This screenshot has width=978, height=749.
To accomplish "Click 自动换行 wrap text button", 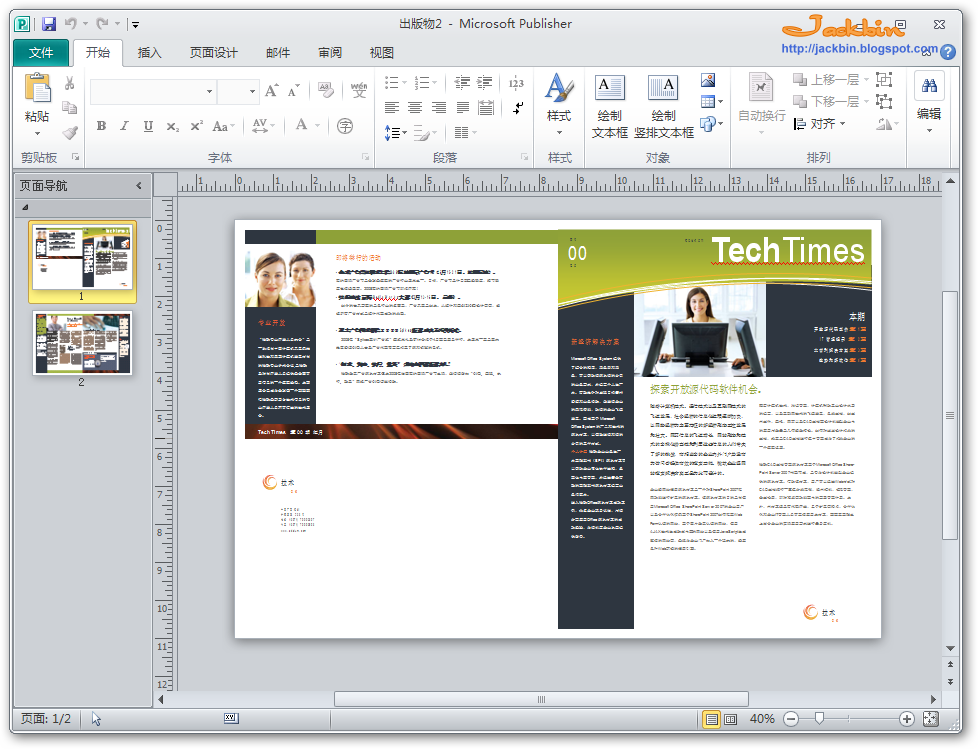I will (762, 104).
